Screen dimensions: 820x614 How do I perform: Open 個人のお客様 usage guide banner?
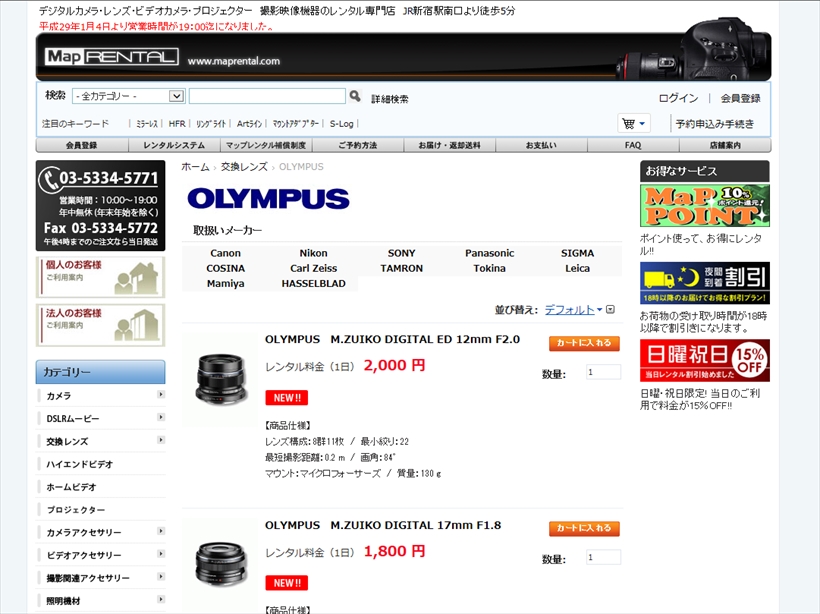100,277
